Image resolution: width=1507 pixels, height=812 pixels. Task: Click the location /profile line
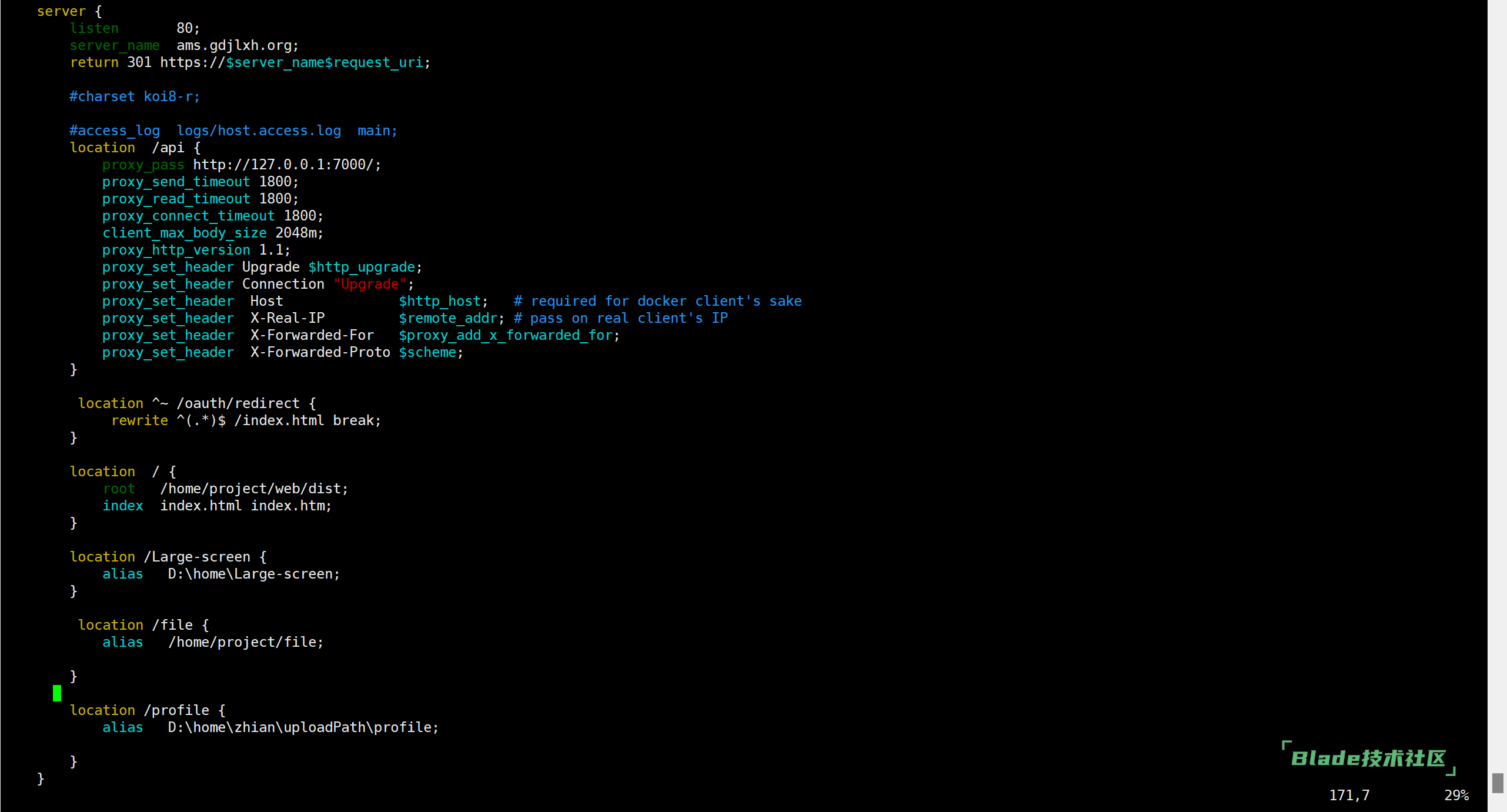(147, 710)
